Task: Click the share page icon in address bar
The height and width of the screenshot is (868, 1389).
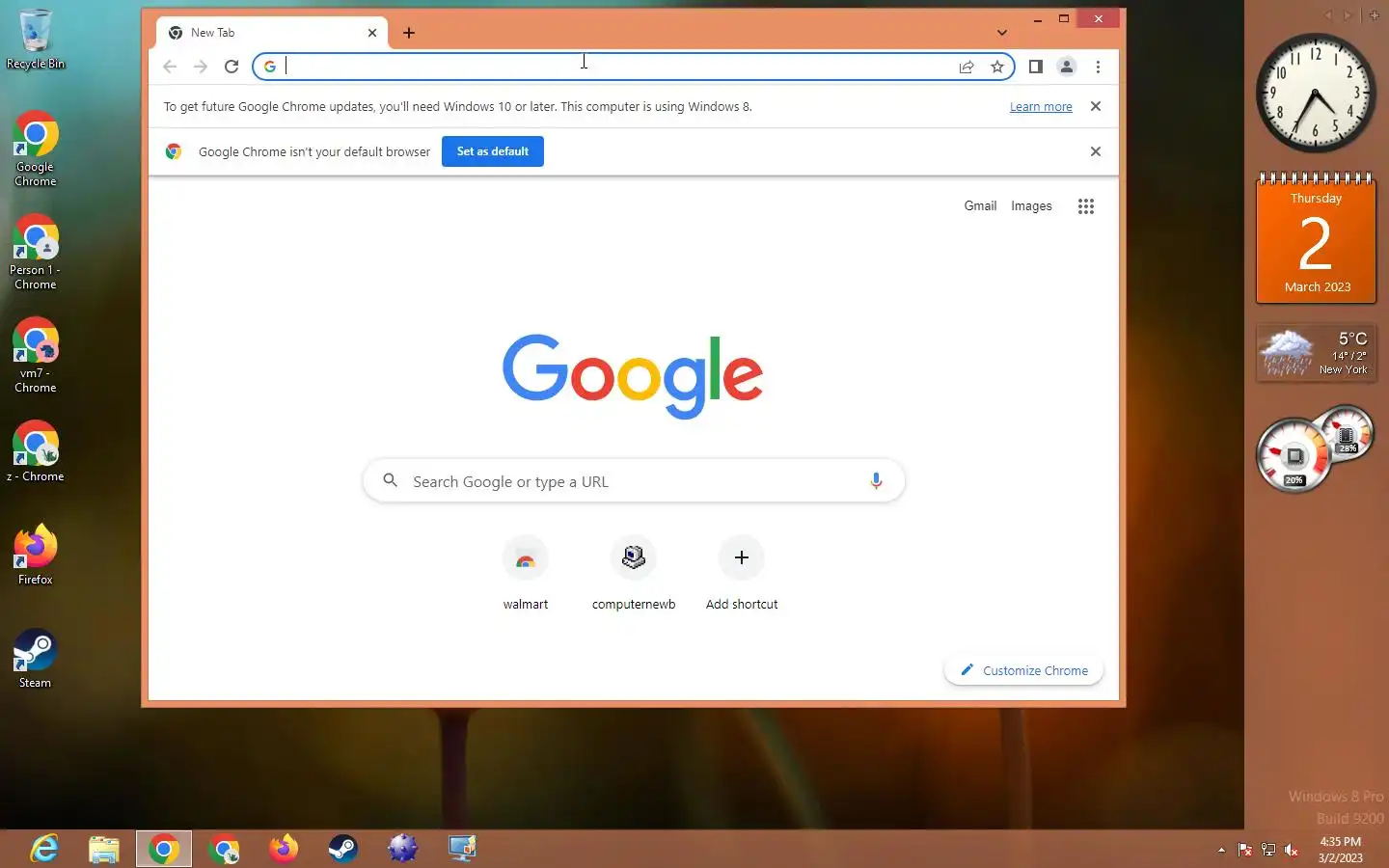Action: coord(967,67)
